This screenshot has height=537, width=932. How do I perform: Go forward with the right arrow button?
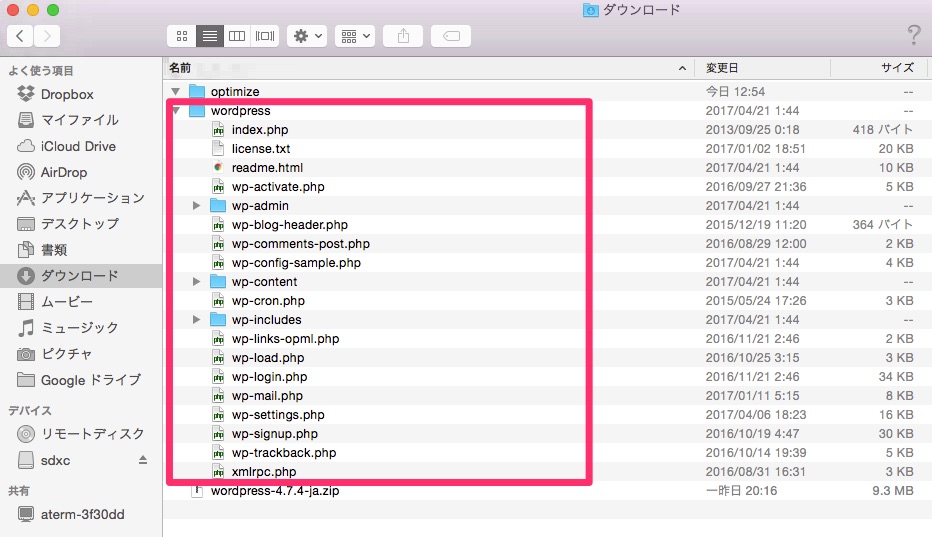click(x=46, y=36)
